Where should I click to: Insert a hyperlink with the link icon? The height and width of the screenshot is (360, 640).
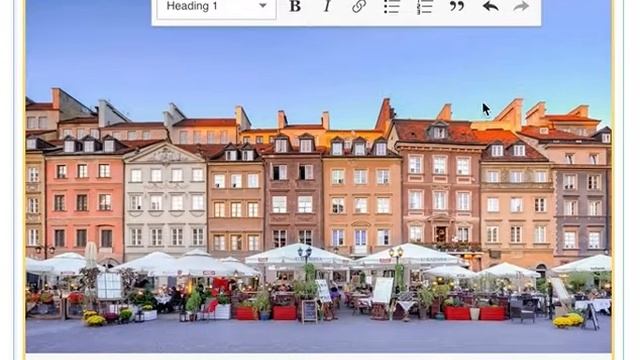click(x=359, y=6)
